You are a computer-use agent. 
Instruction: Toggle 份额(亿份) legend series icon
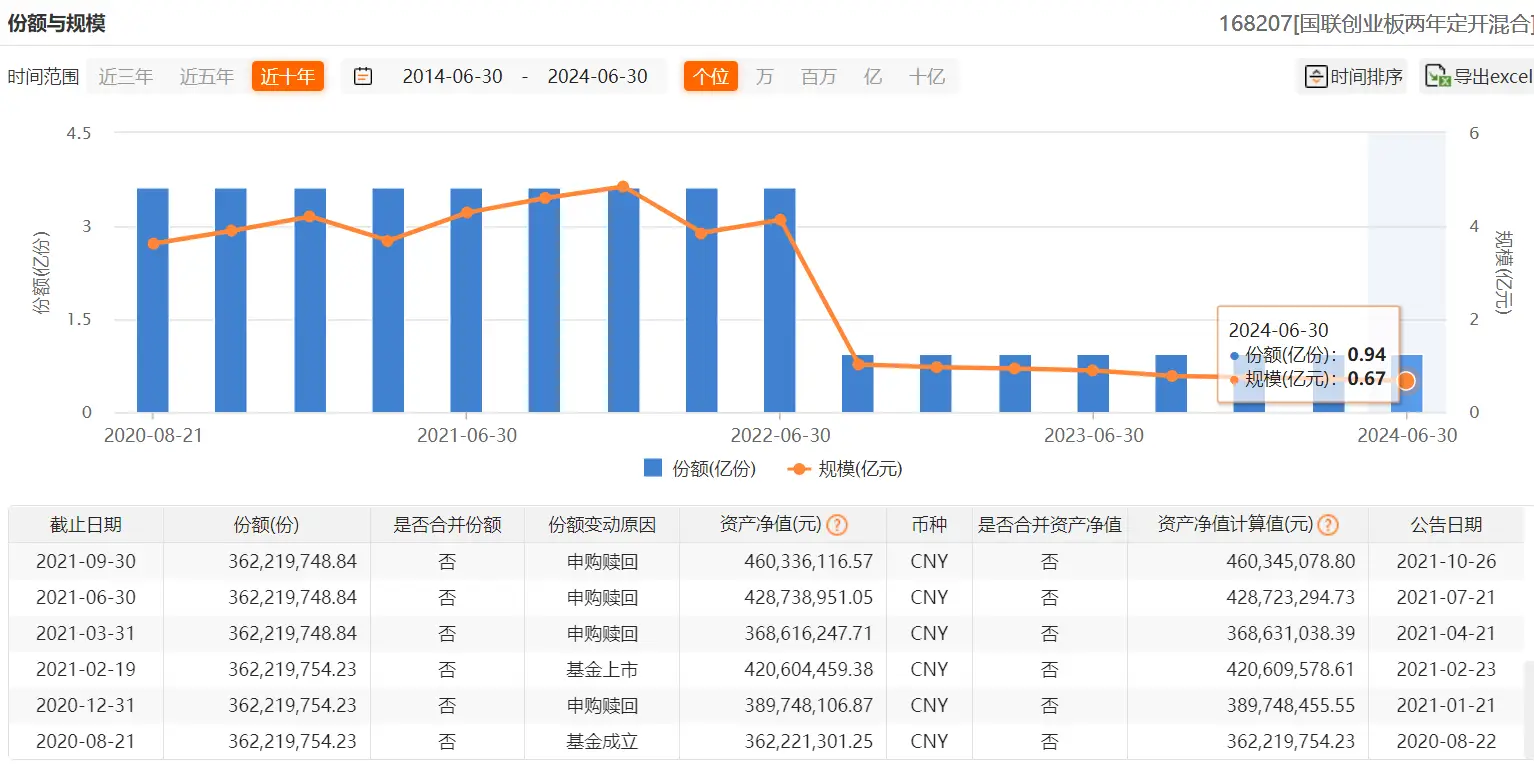653,468
